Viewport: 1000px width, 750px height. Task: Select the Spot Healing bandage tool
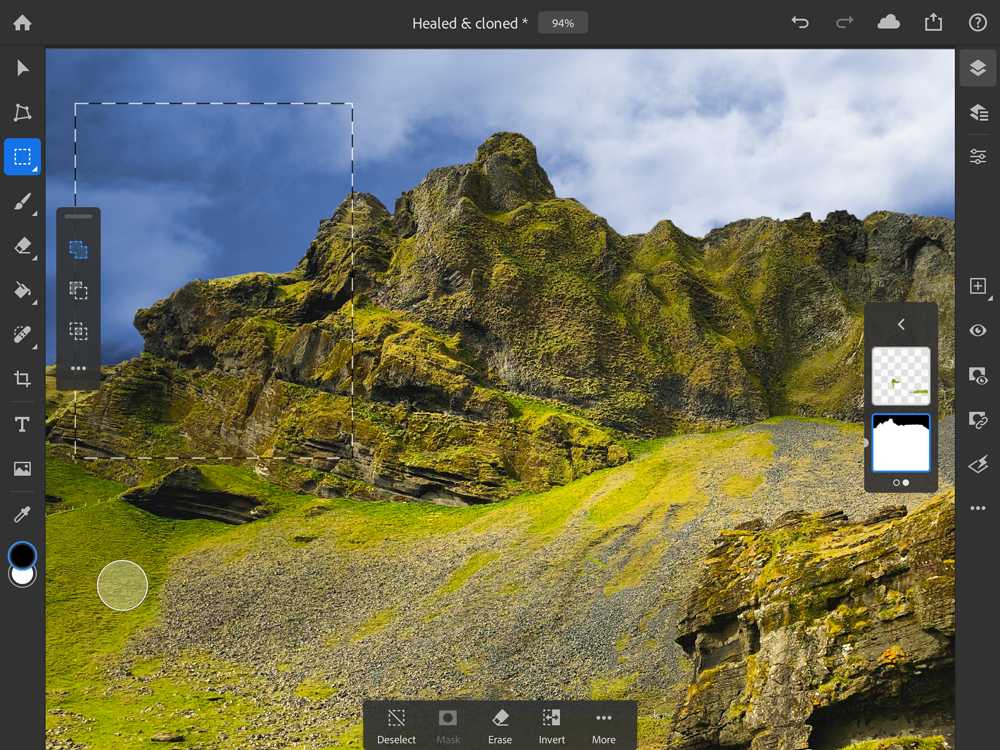22,334
